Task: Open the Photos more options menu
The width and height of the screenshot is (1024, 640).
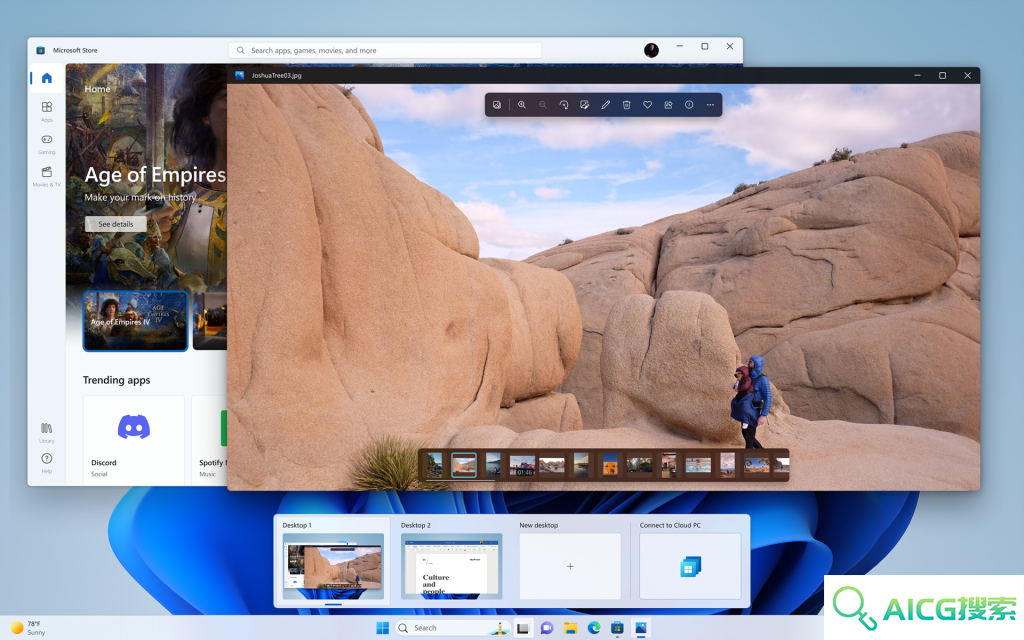Action: (x=710, y=104)
